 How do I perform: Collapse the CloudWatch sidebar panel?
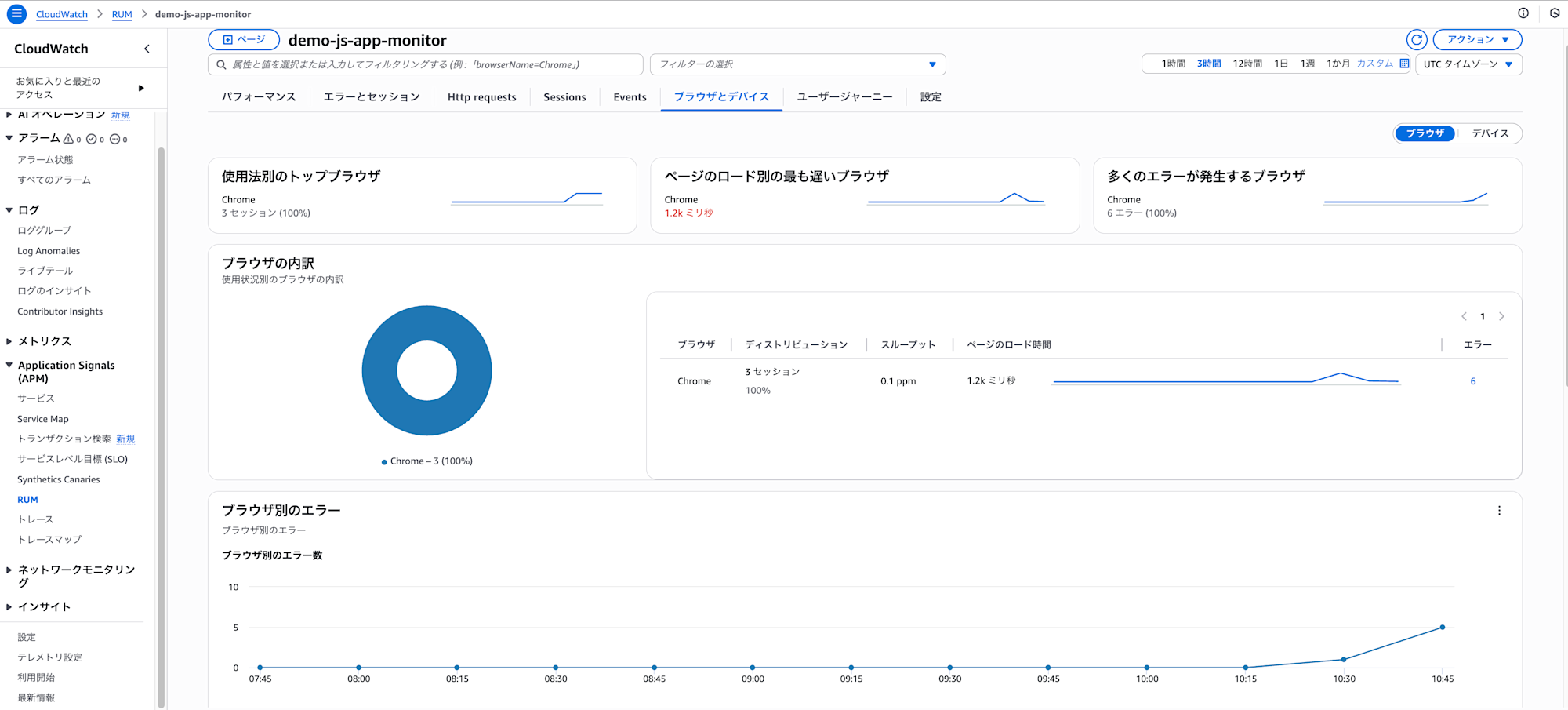click(x=147, y=49)
